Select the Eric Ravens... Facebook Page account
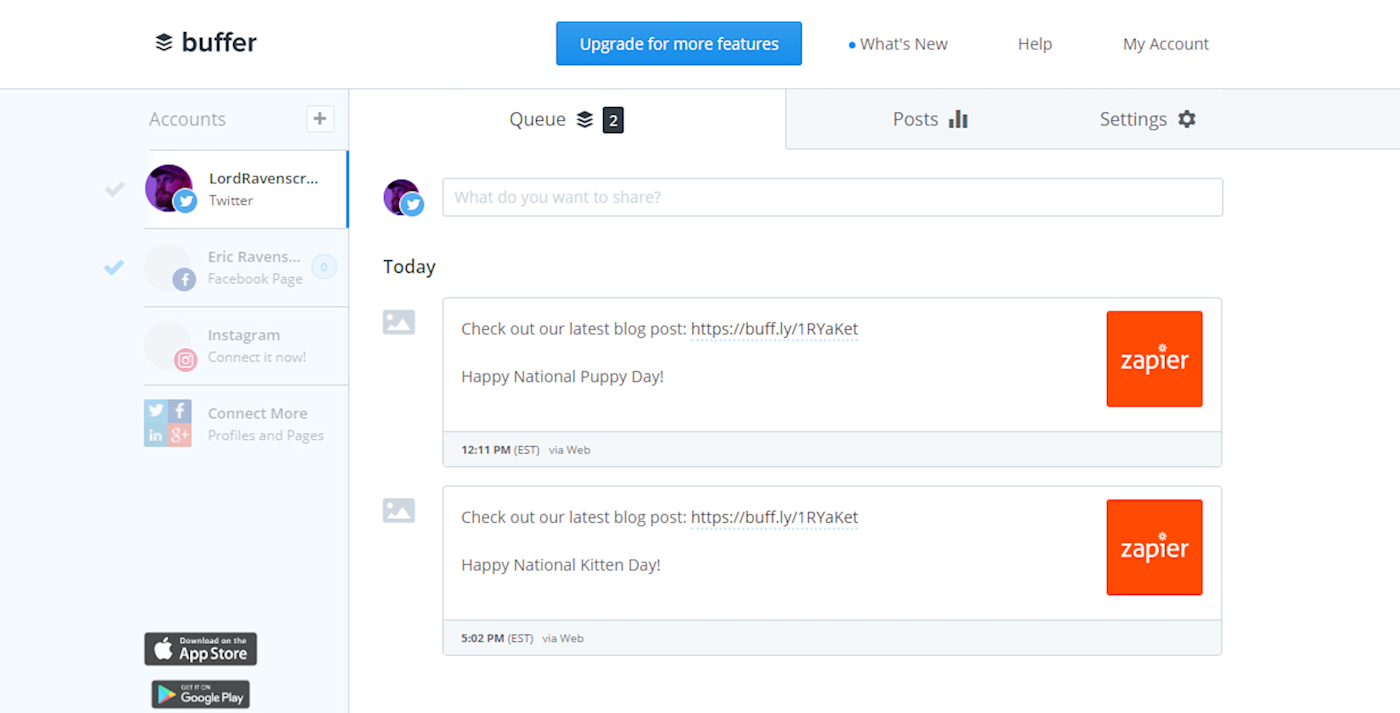1400x713 pixels. pyautogui.click(x=246, y=267)
